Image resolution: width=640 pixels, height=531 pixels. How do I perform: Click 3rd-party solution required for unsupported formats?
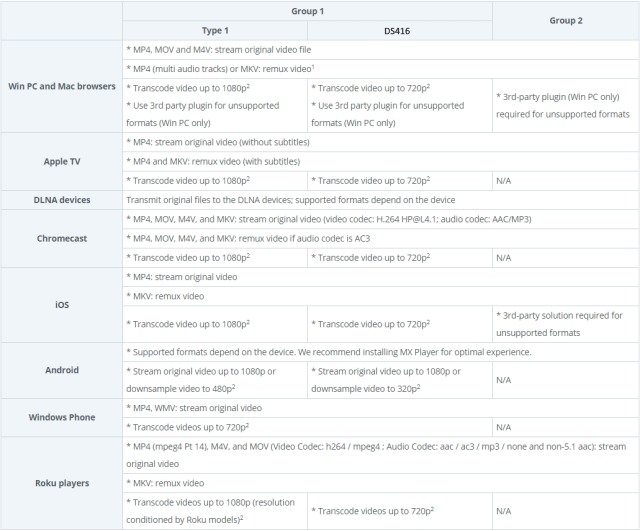tap(565, 324)
